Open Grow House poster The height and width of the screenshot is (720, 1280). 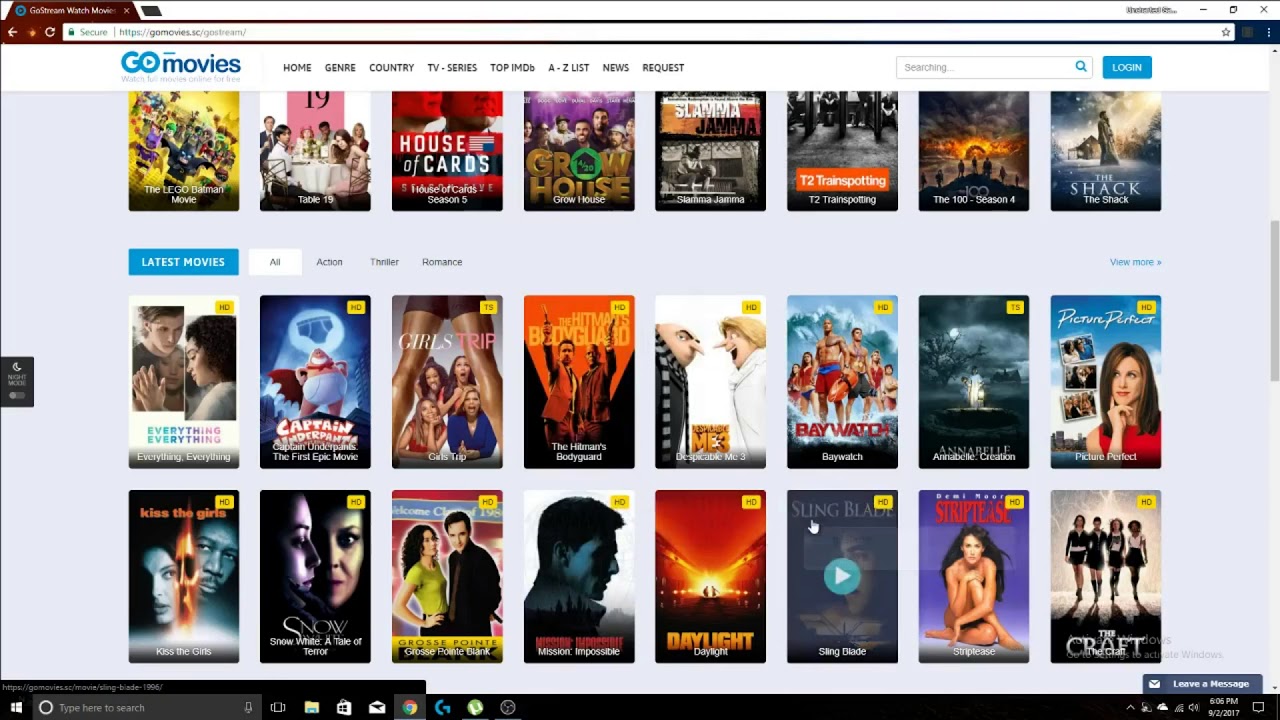click(x=579, y=150)
